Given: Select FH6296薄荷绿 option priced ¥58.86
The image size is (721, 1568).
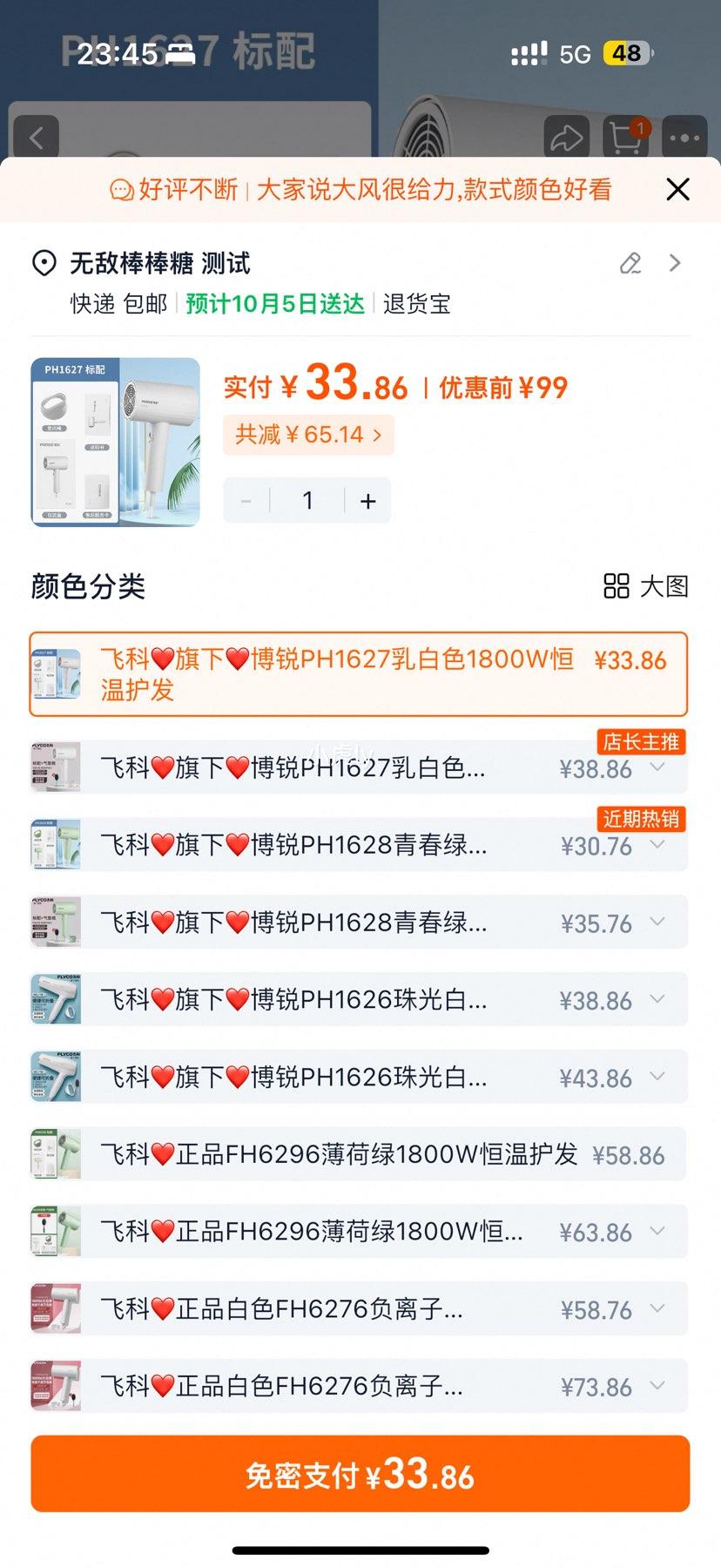Looking at the screenshot, I should [359, 1154].
